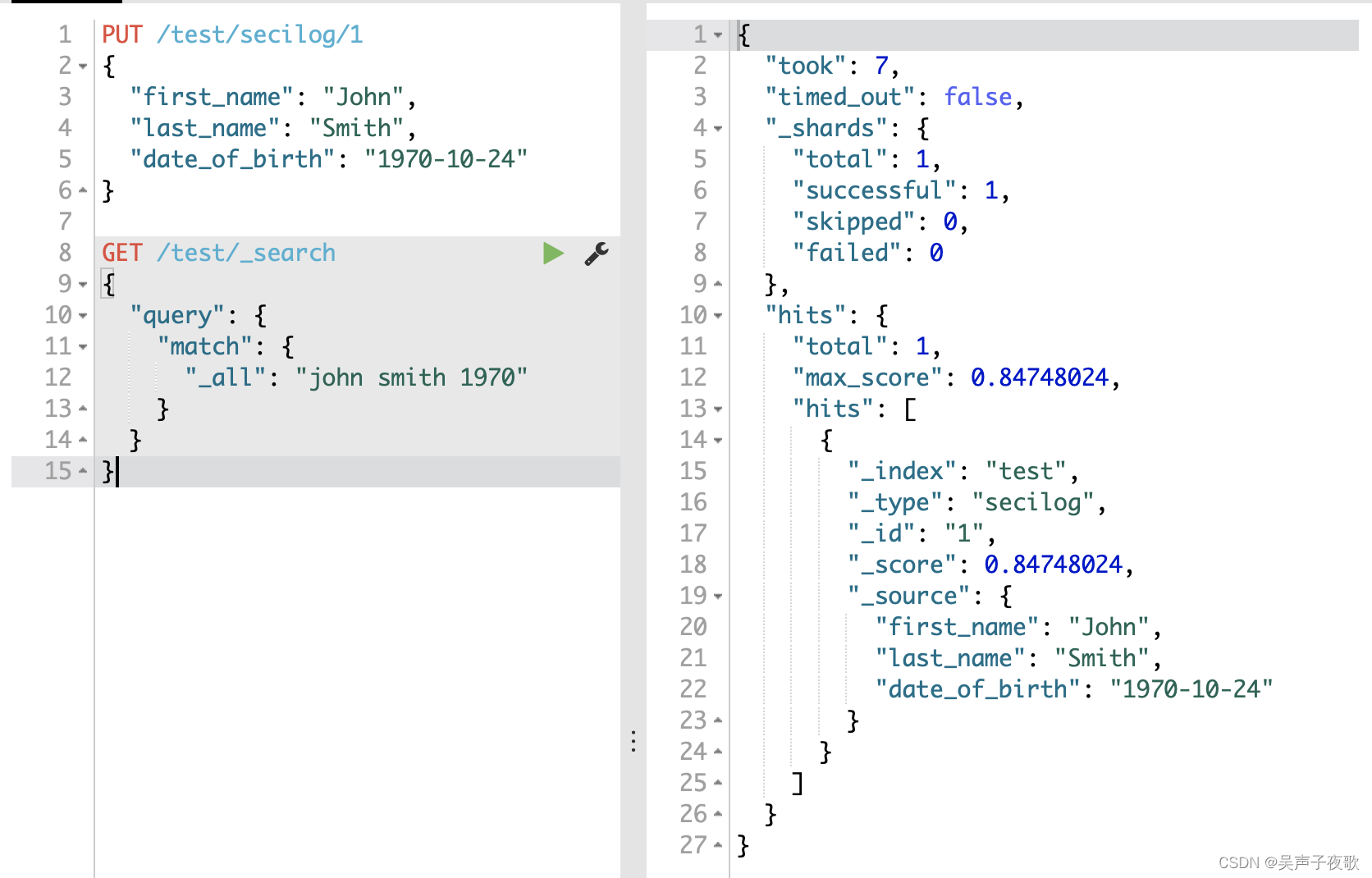This screenshot has width=1372, height=878.
Task: Click the "first_name" line in the response
Action: (x=1018, y=627)
